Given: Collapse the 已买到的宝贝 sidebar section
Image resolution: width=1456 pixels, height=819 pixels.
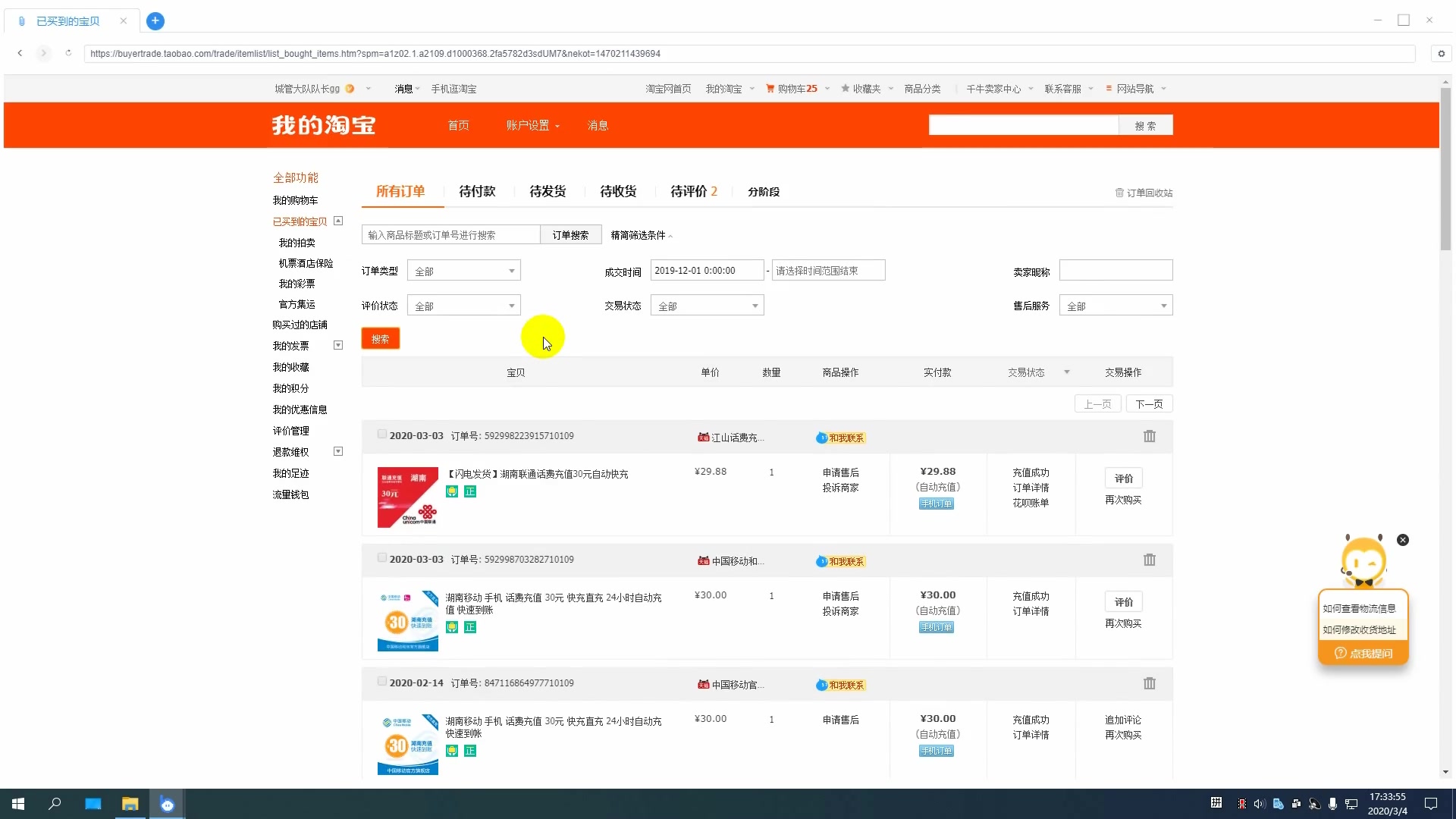Looking at the screenshot, I should [x=338, y=221].
